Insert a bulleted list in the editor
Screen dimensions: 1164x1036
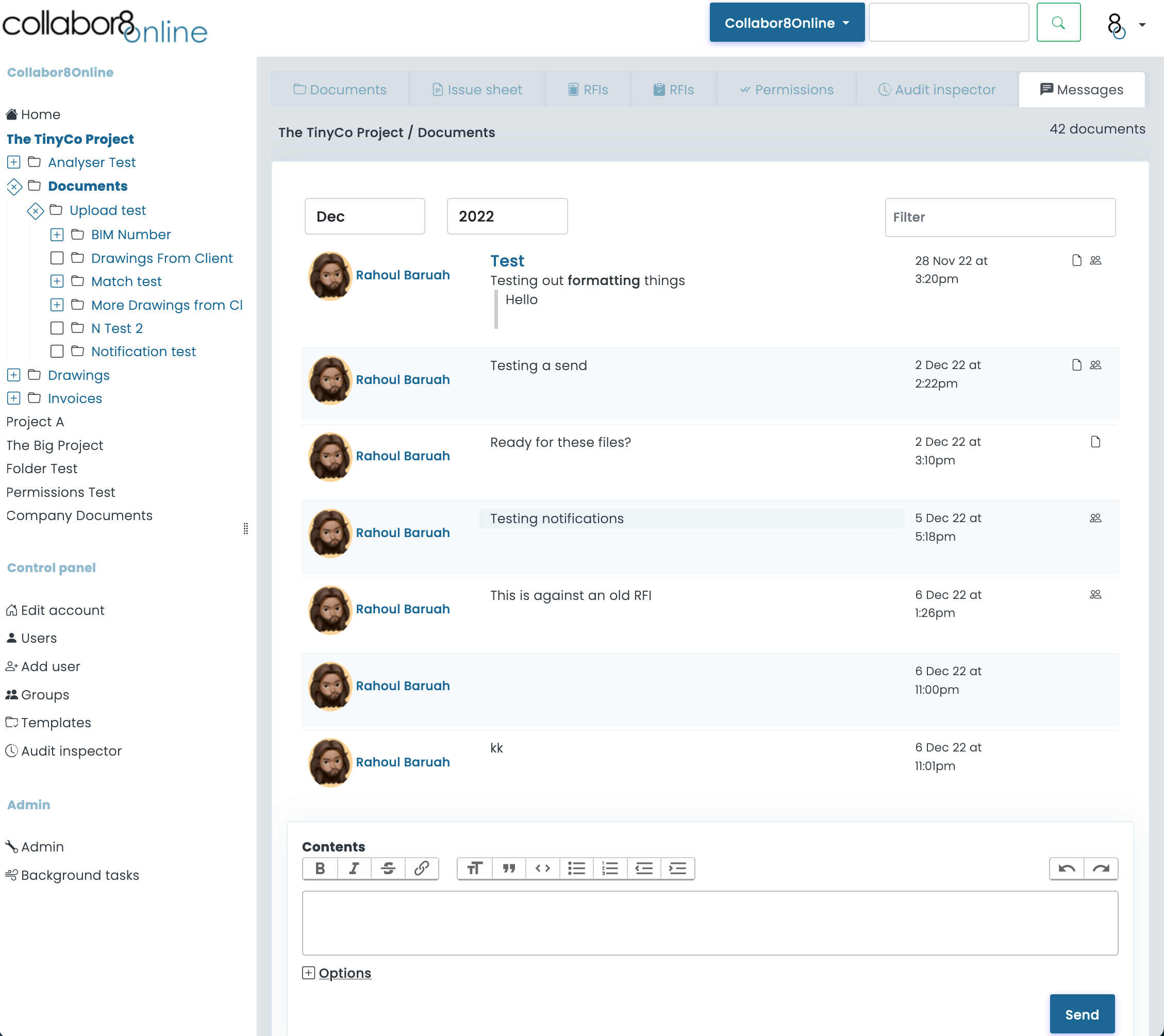click(576, 868)
